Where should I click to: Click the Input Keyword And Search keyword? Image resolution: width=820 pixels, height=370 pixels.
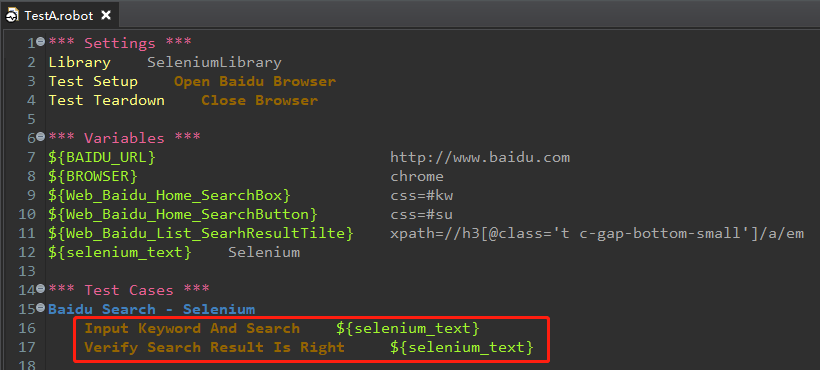tap(192, 328)
